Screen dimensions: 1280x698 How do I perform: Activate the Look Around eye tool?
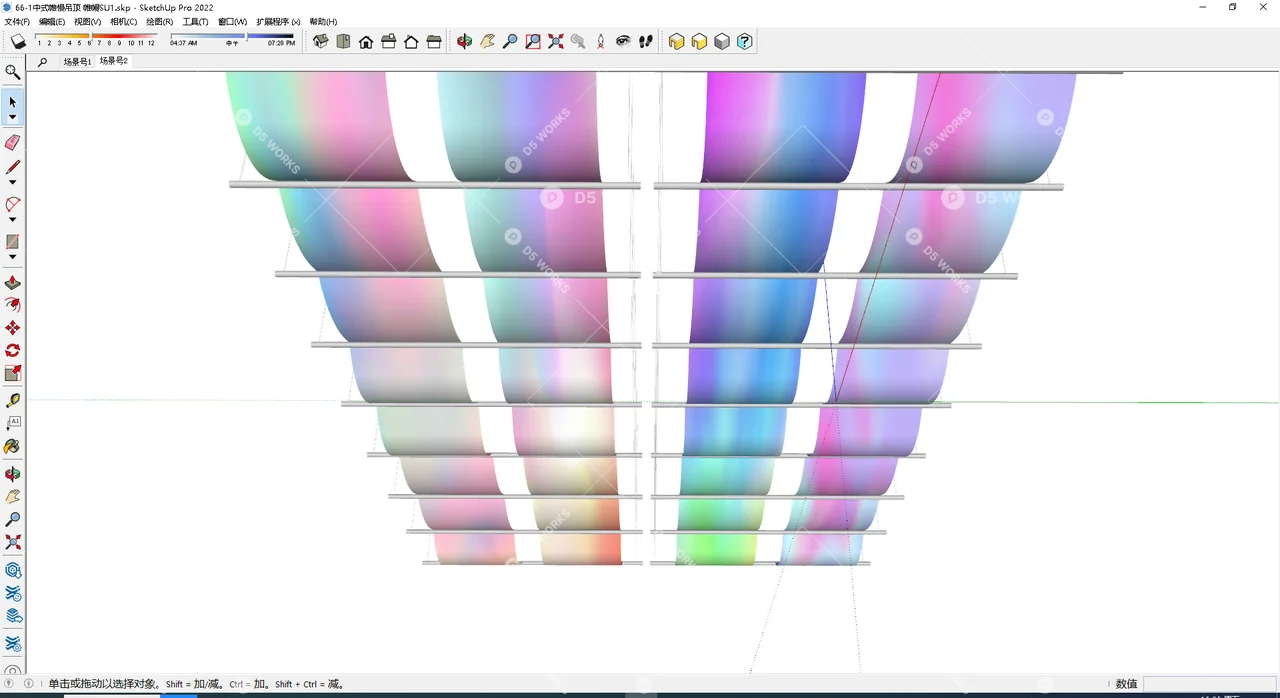click(x=623, y=41)
